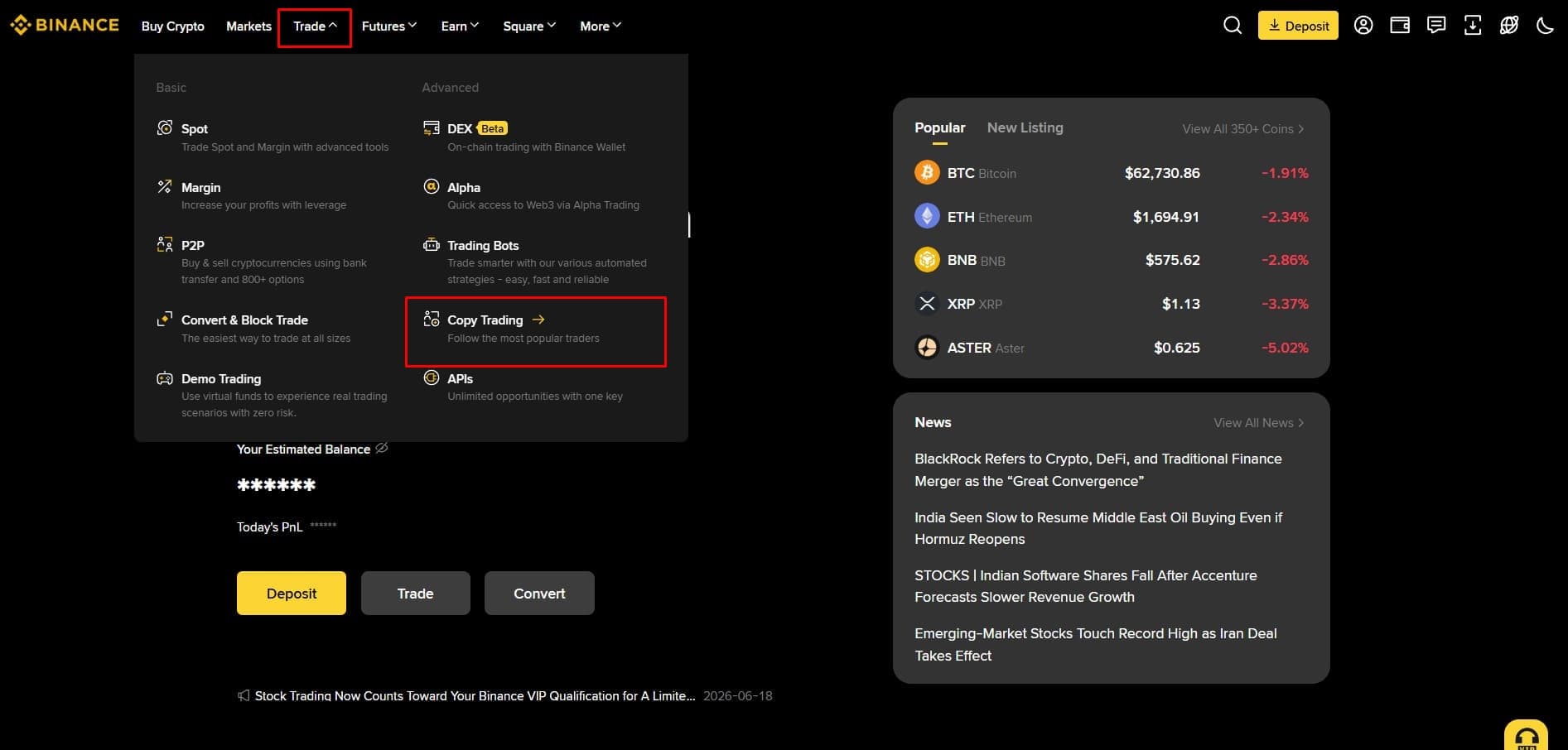Open Stock Trading VIP Qualification announcement
1568x750 pixels.
(x=475, y=696)
